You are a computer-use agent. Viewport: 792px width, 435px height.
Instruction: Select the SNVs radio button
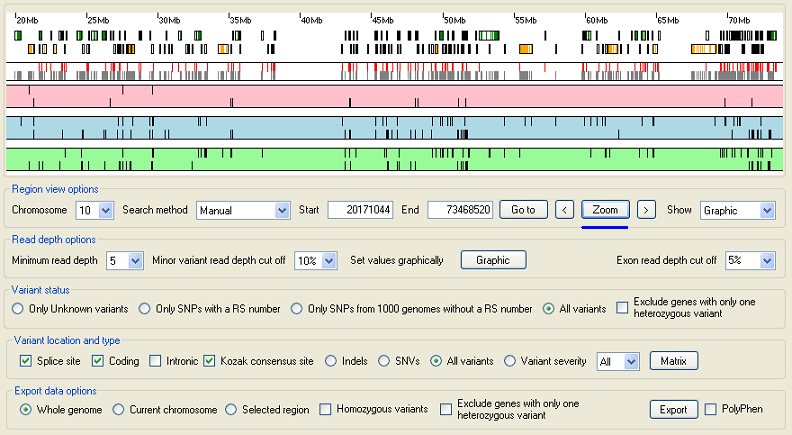tap(384, 361)
